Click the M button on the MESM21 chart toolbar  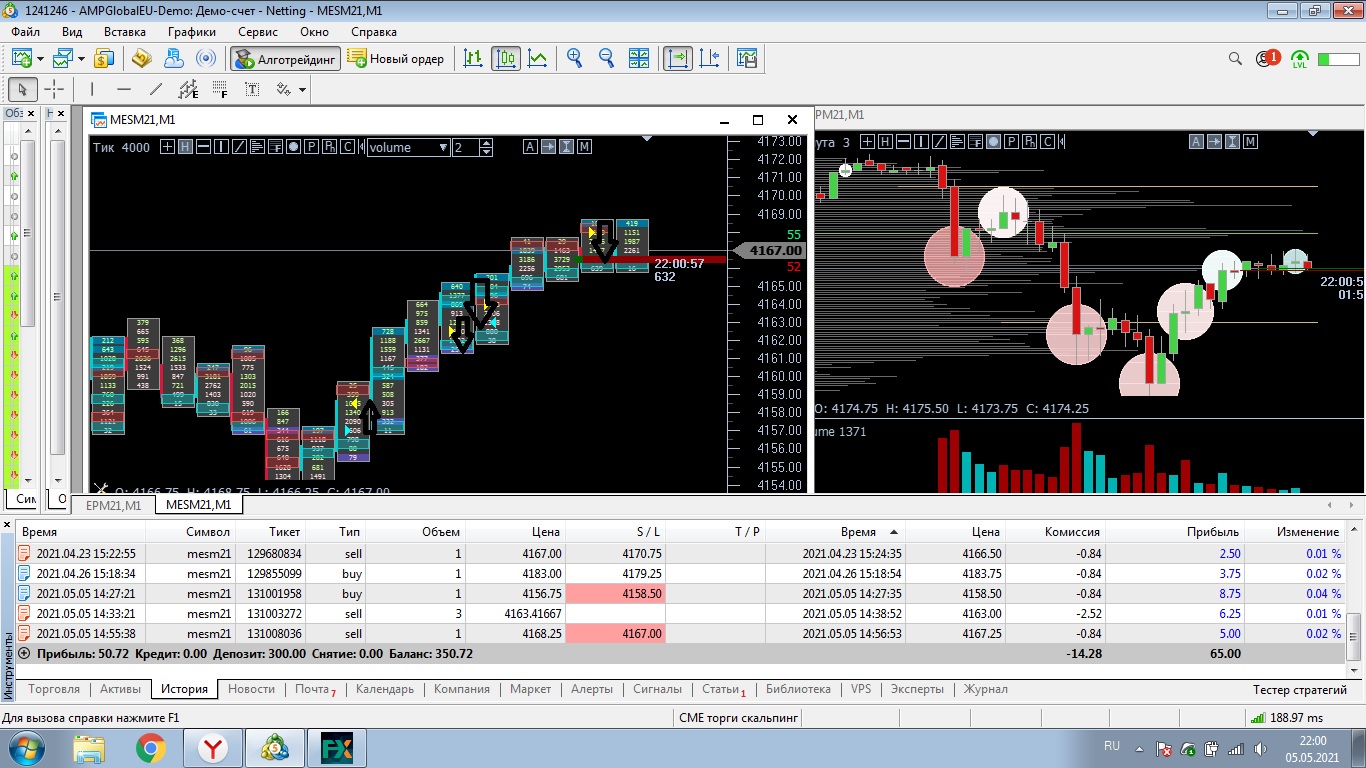(584, 147)
